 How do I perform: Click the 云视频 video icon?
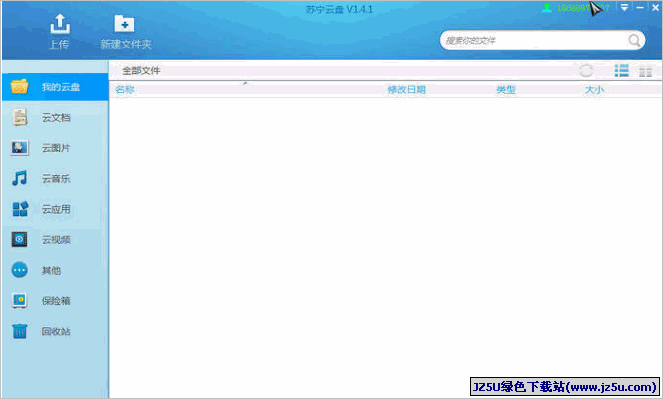pyautogui.click(x=19, y=239)
